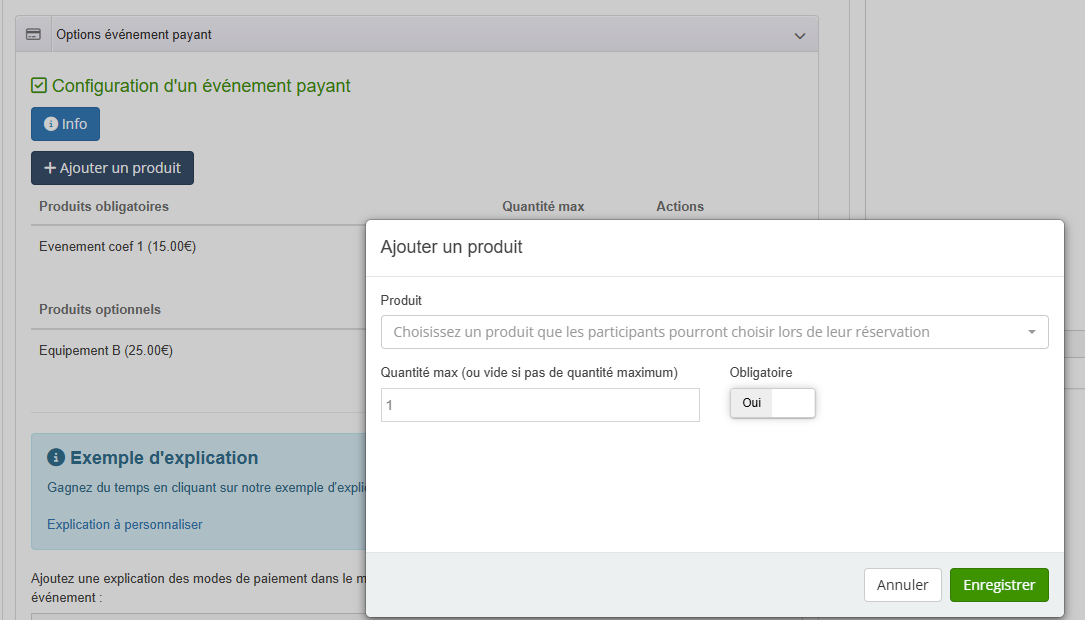The height and width of the screenshot is (620, 1085).
Task: Collapse the Options événement payant panel chevron
Action: 799,35
